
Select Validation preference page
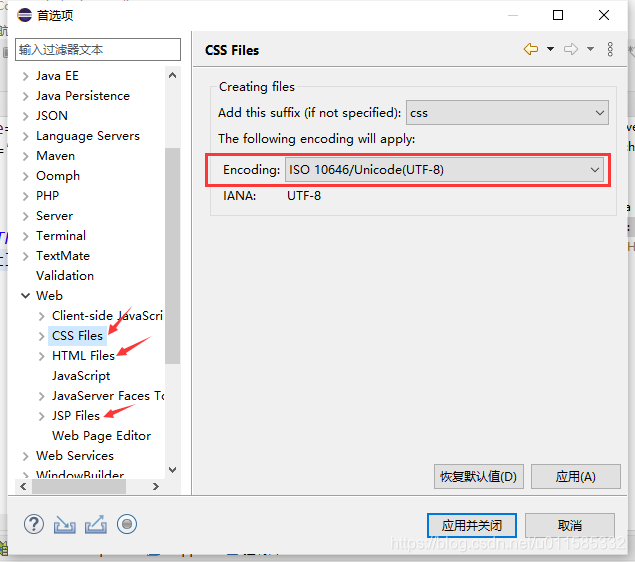click(65, 275)
